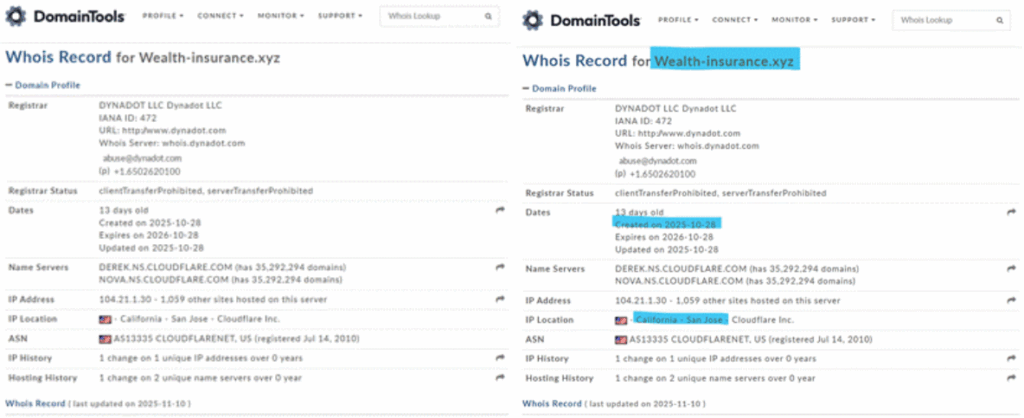Collapse Domain Profile section in left page

43,85
